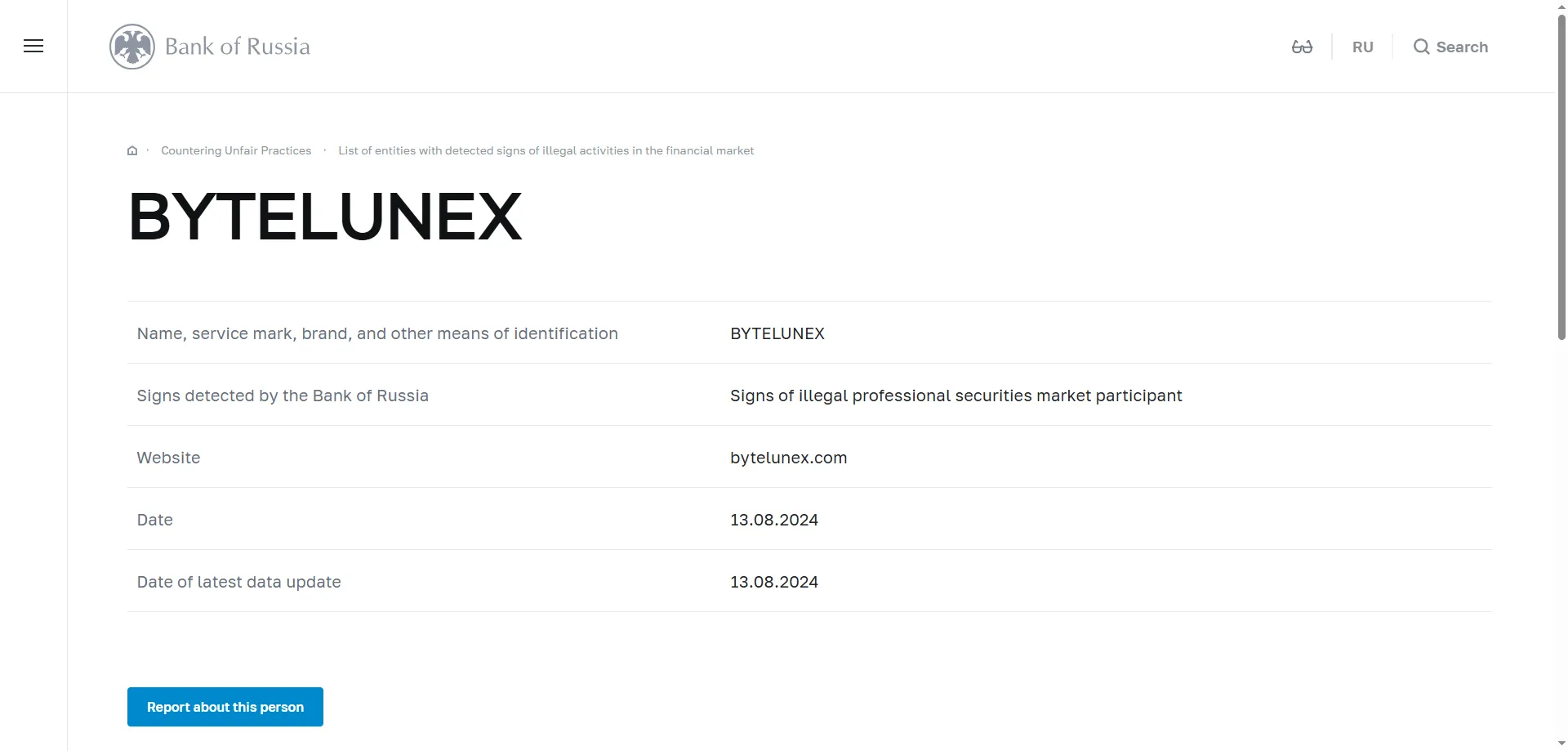Click the page's vertical scrollbar thumb
1568x751 pixels.
[x=1561, y=176]
